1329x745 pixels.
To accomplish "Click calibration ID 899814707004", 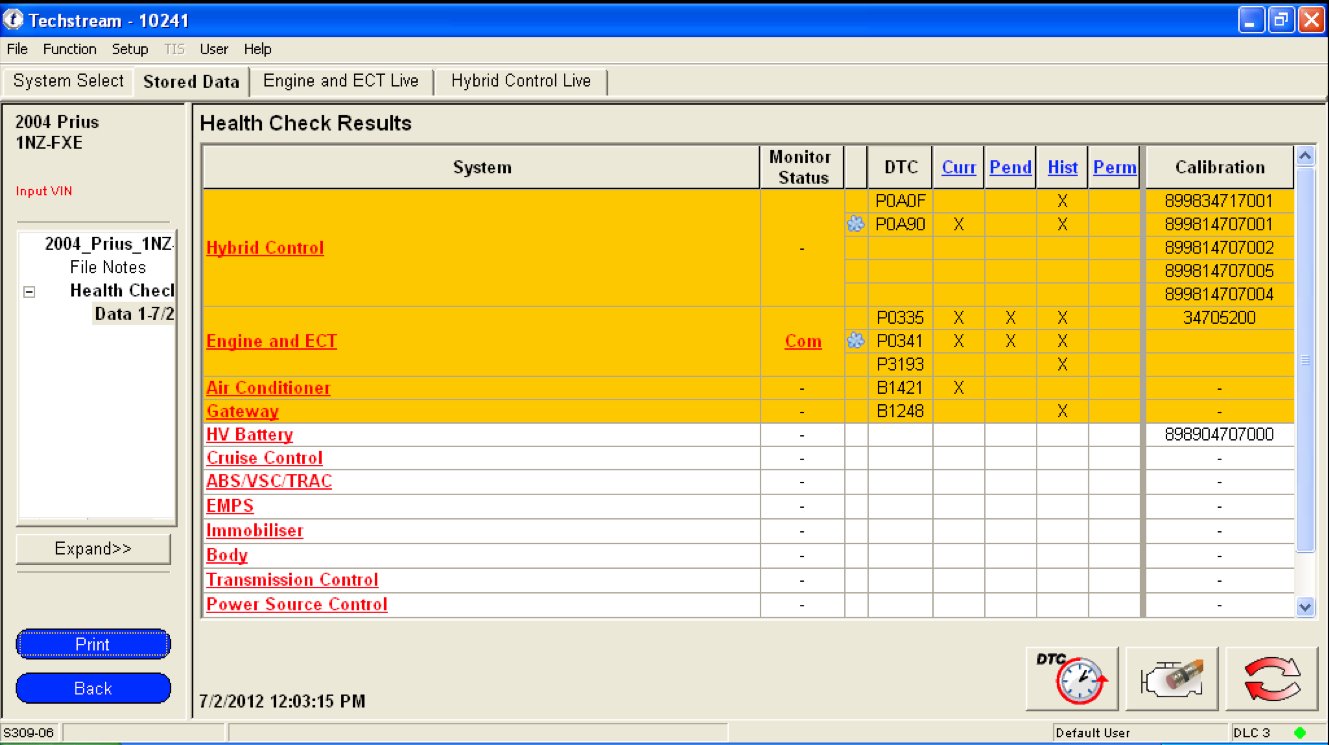I will click(x=1219, y=295).
